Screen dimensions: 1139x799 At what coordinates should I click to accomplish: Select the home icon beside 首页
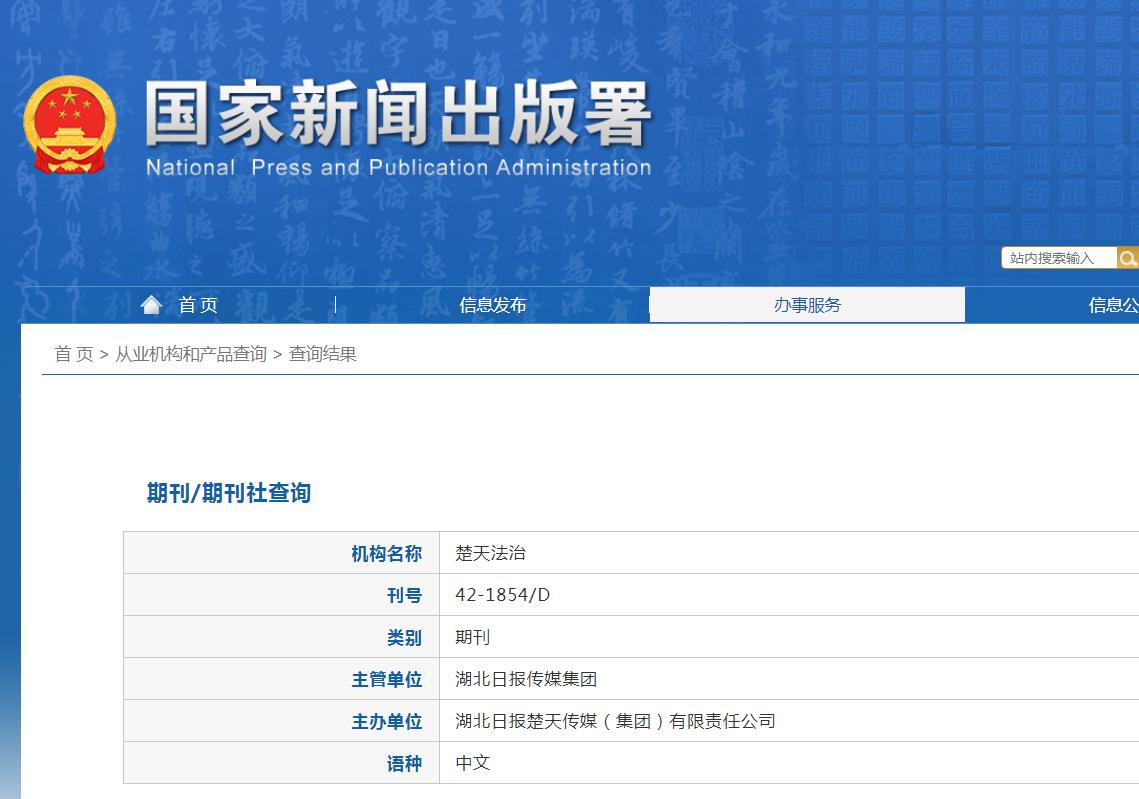(150, 304)
